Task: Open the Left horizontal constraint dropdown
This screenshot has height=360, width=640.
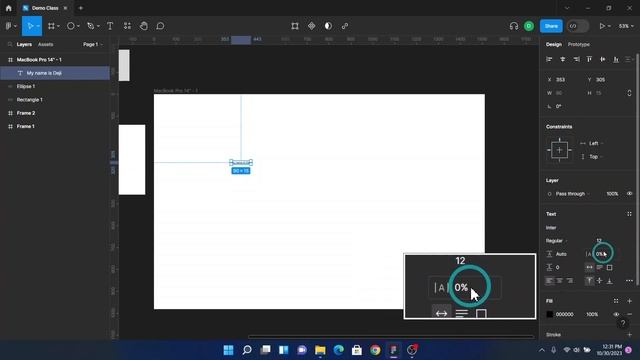Action: 596,143
